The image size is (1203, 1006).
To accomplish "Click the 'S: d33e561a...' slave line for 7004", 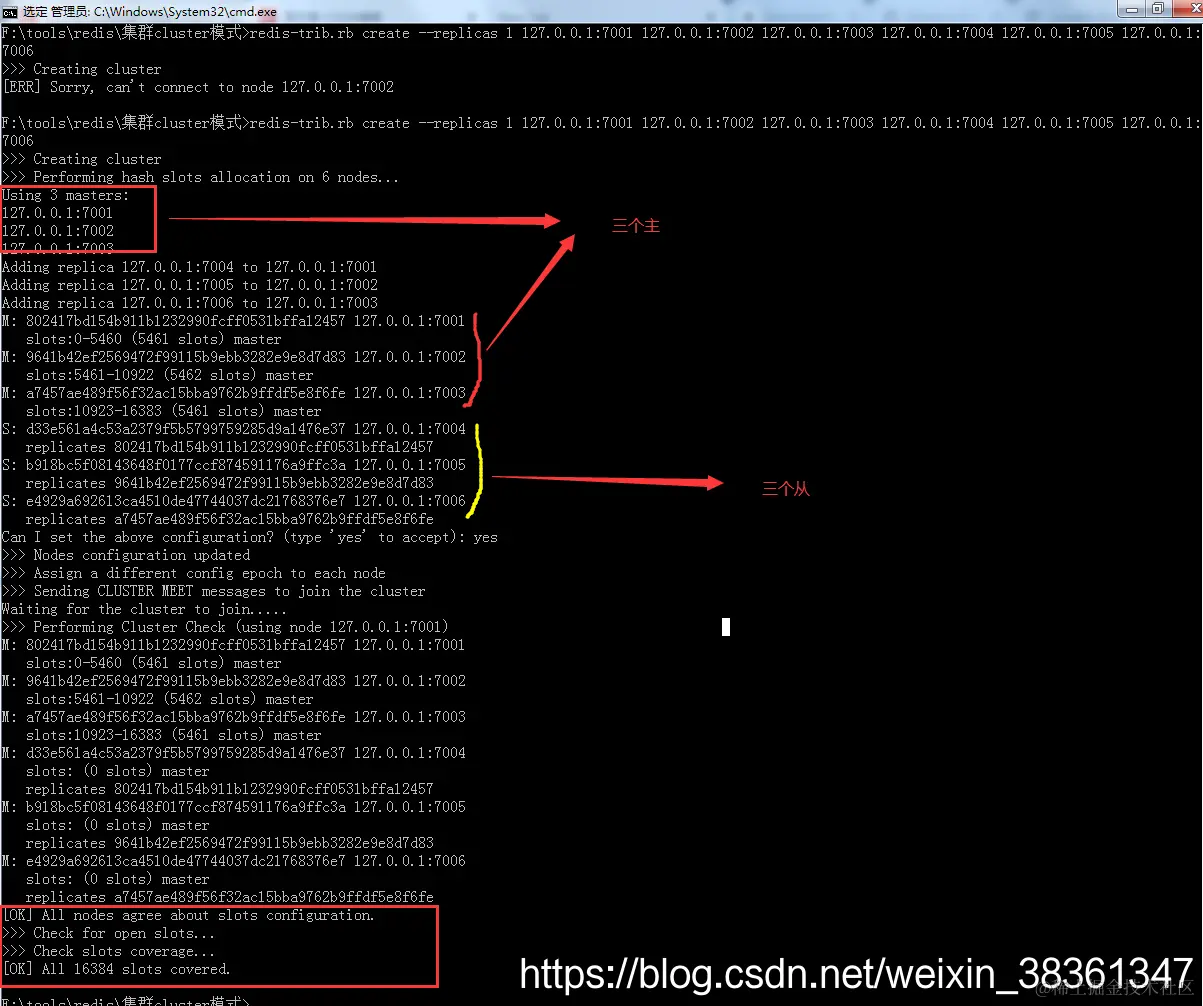I will [x=234, y=429].
